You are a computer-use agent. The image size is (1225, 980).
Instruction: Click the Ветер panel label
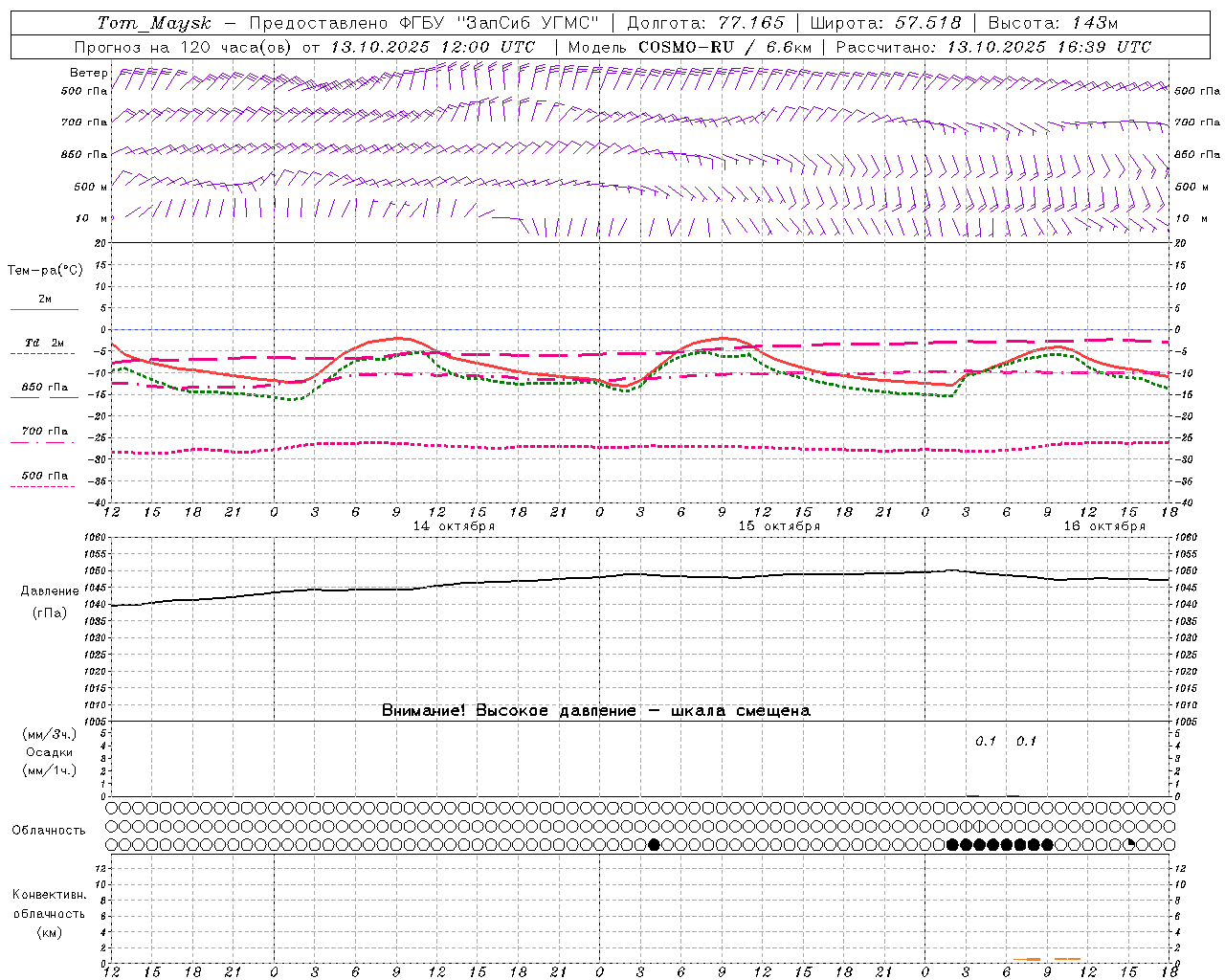[89, 73]
